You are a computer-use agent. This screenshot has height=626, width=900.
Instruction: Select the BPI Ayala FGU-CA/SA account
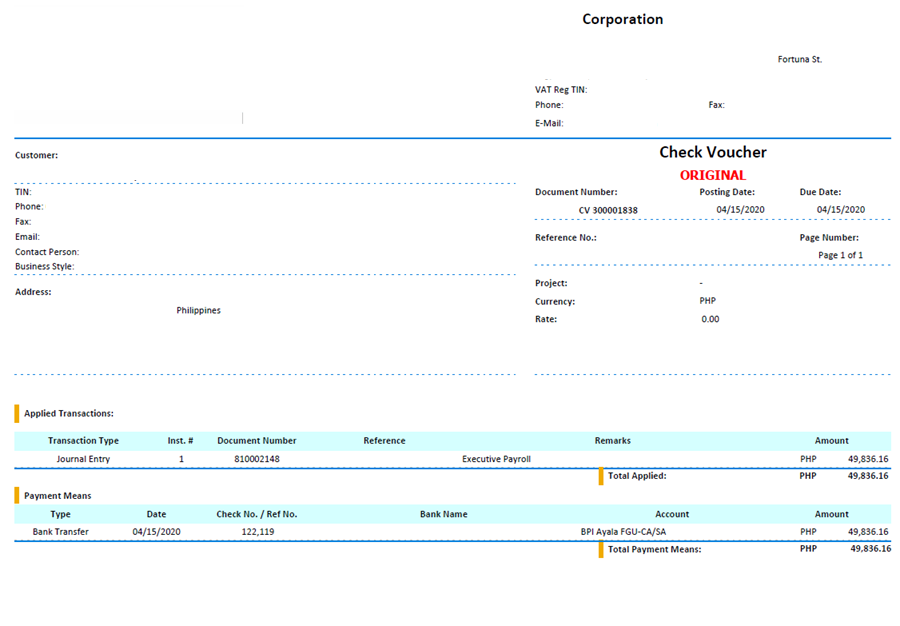[x=623, y=532]
